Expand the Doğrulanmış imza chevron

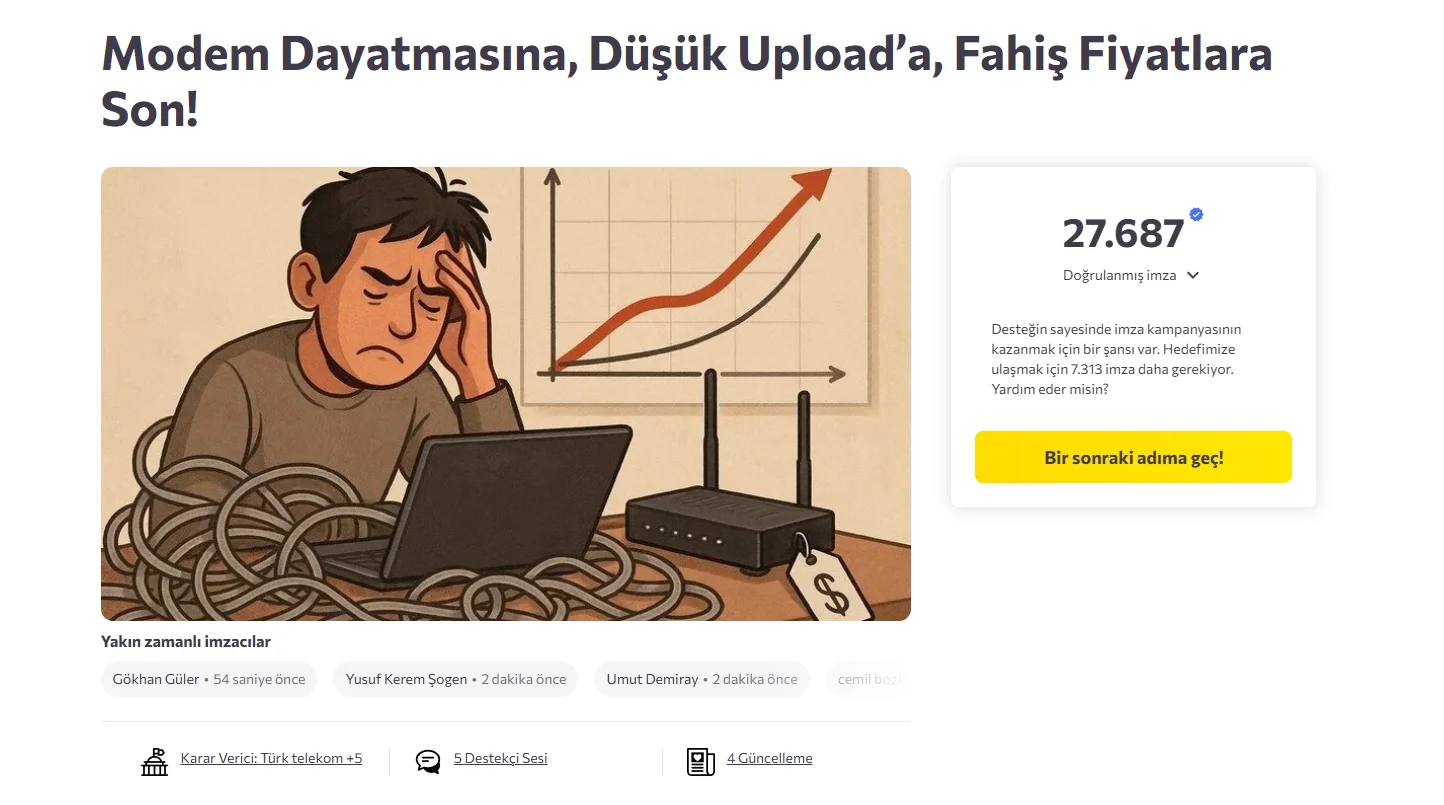1193,276
